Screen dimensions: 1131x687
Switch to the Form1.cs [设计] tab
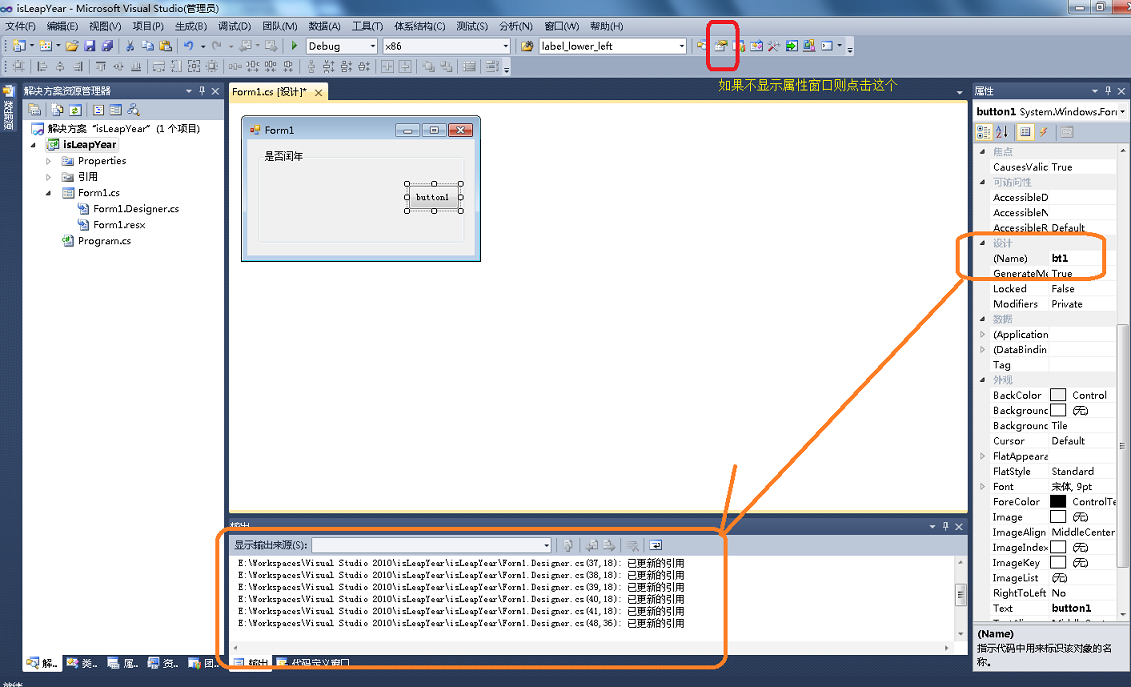coord(268,92)
